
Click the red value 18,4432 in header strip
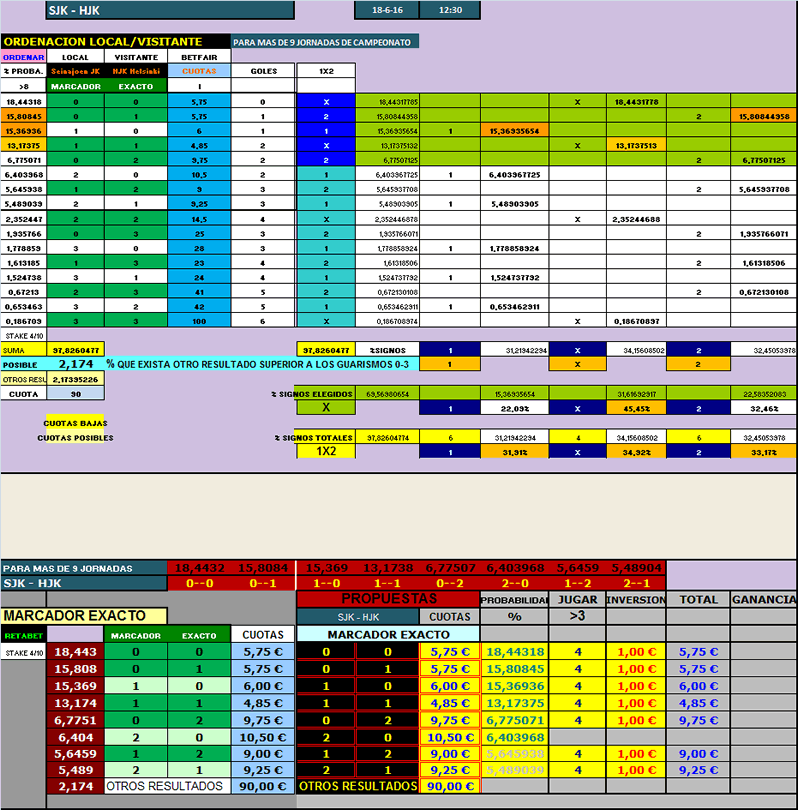coord(199,568)
